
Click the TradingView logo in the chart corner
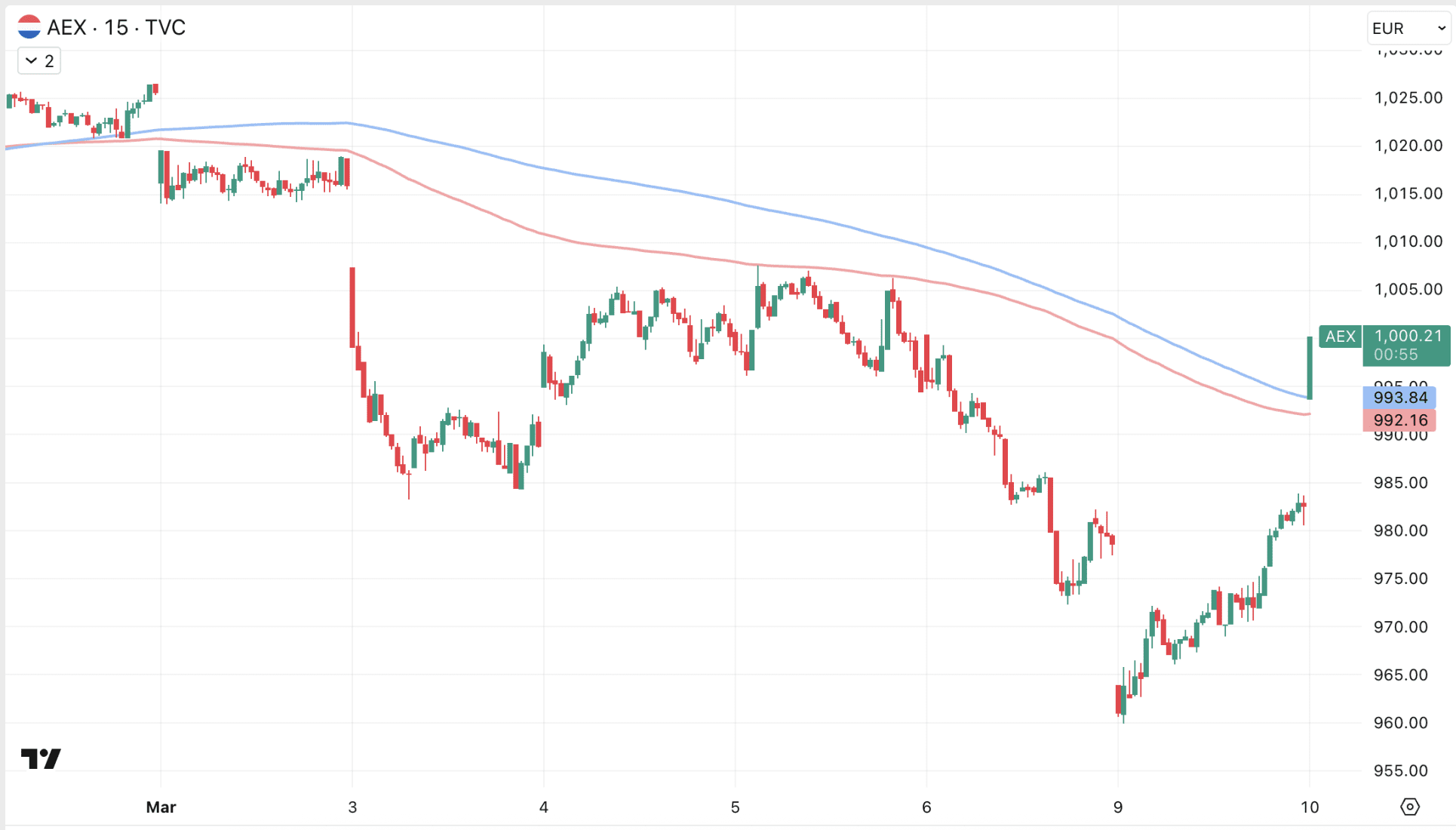pyautogui.click(x=41, y=758)
